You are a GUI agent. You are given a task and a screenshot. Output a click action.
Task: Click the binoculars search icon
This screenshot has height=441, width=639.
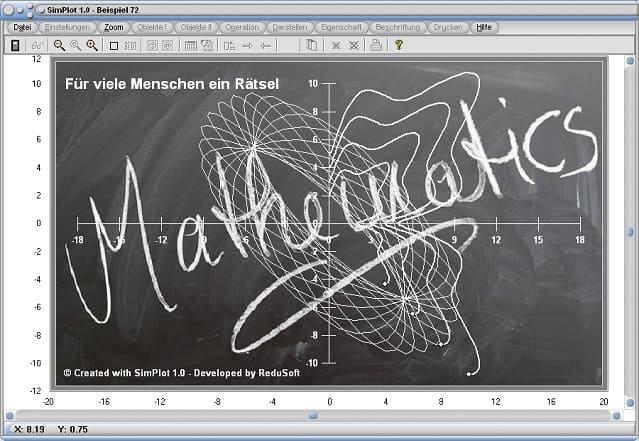pyautogui.click(x=37, y=46)
